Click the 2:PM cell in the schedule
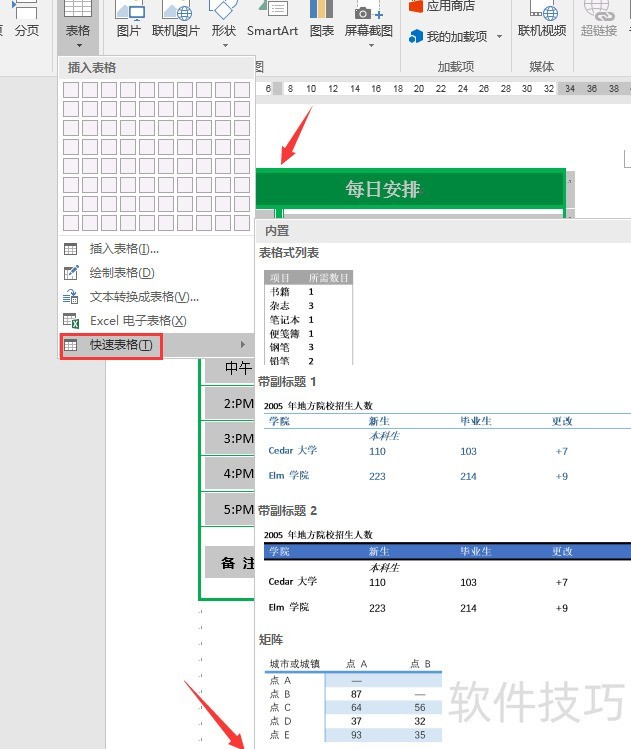The width and height of the screenshot is (631, 749). [x=229, y=404]
